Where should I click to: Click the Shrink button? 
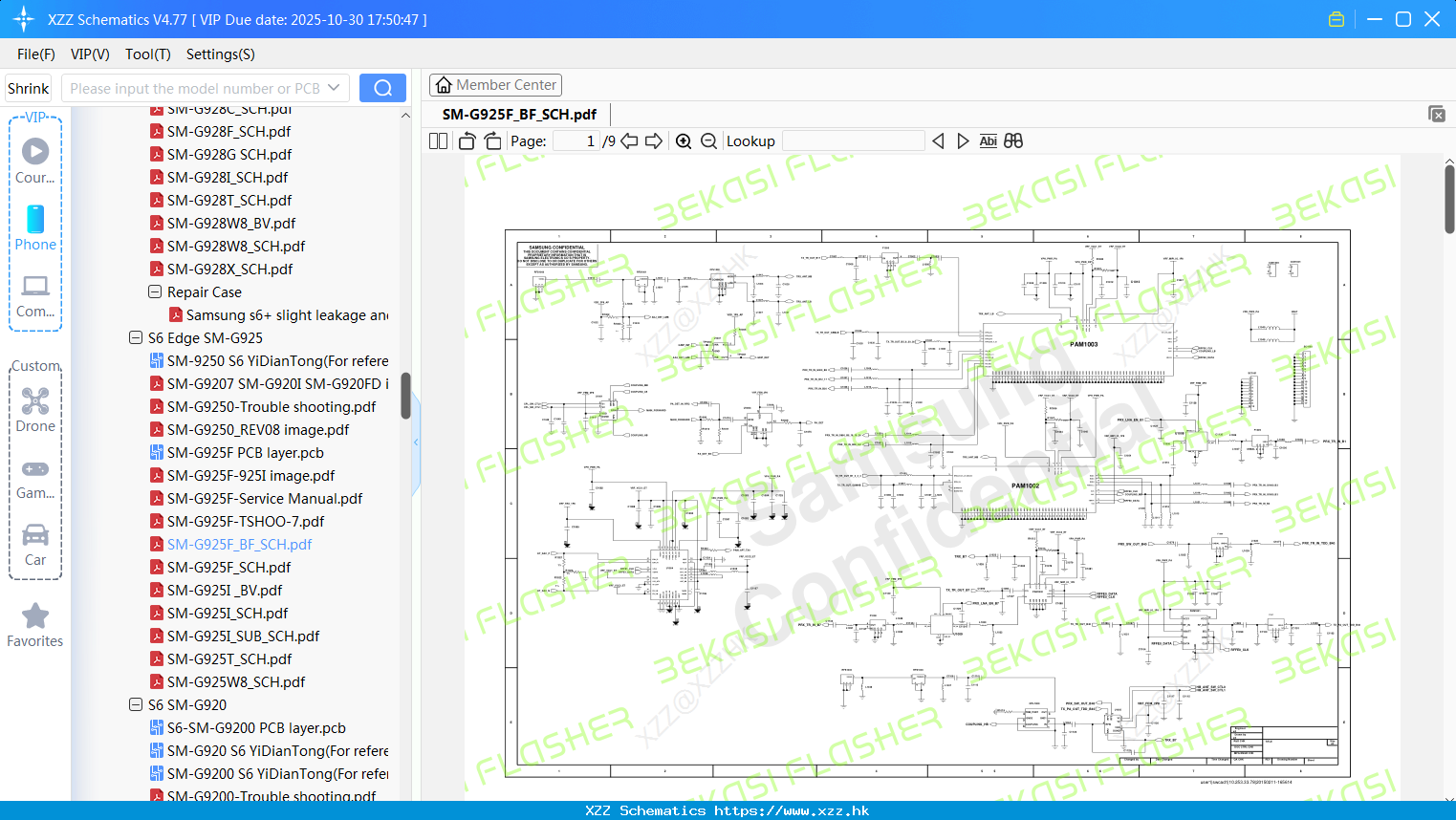29,88
